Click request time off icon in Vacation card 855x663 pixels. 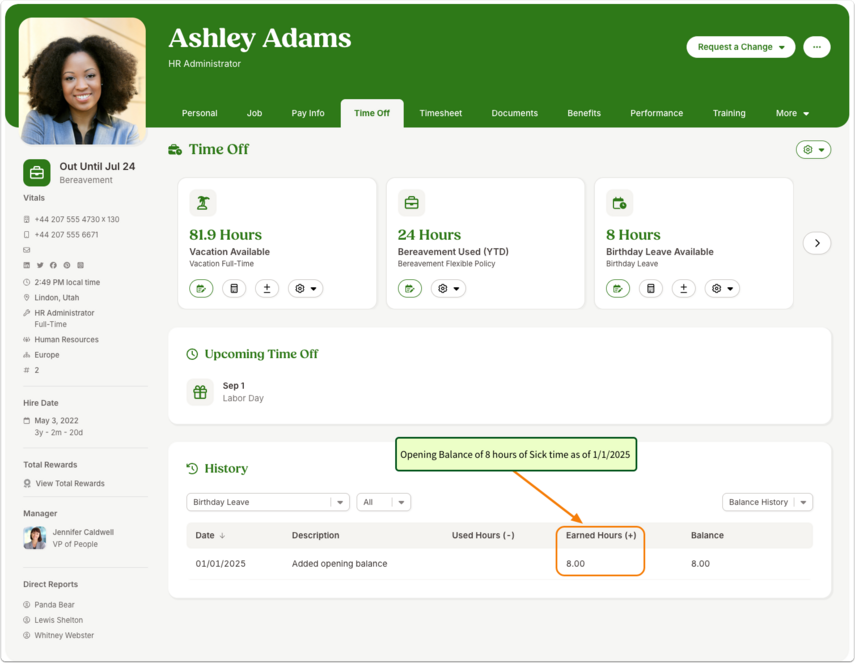pos(201,288)
